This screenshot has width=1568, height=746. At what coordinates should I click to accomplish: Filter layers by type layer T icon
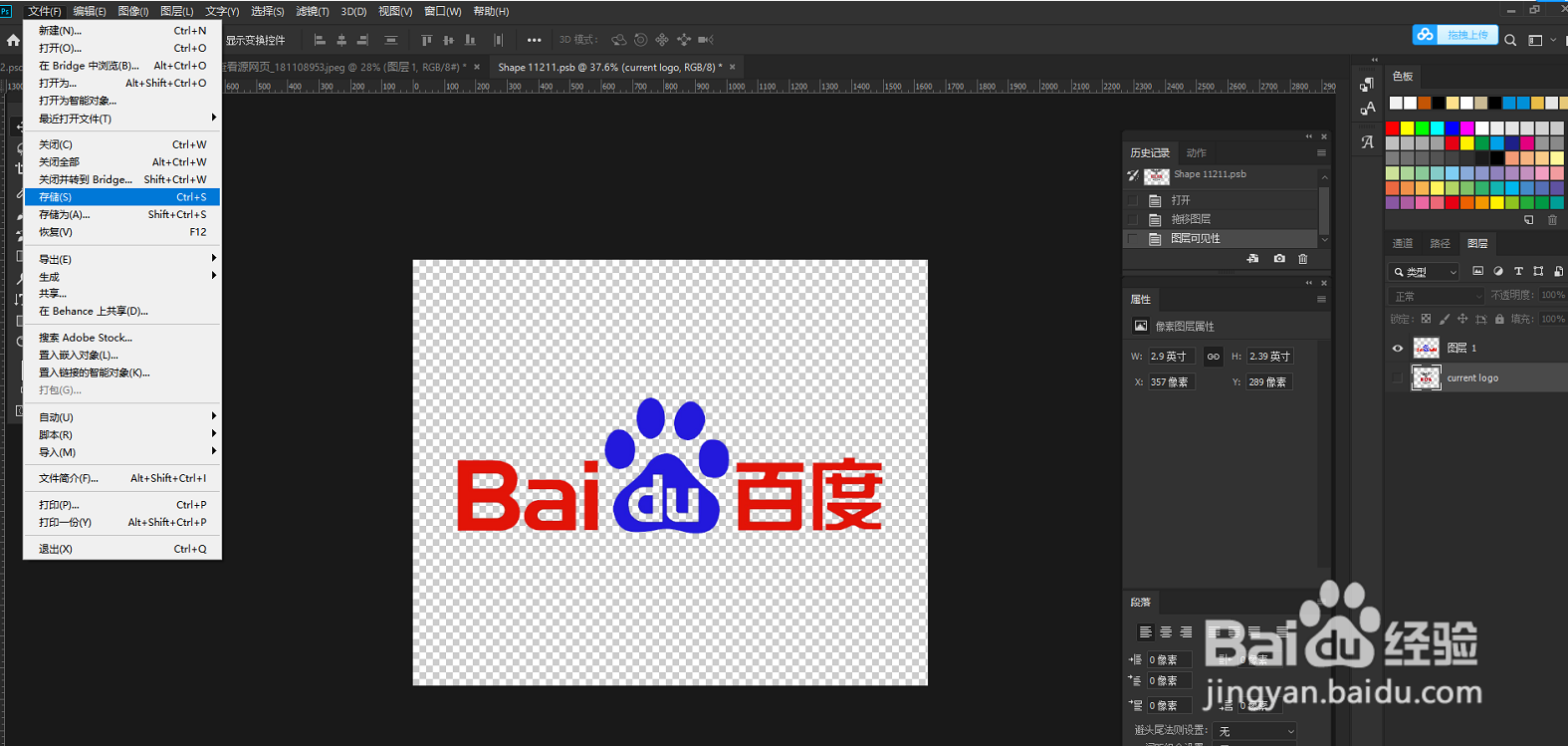click(x=1518, y=271)
